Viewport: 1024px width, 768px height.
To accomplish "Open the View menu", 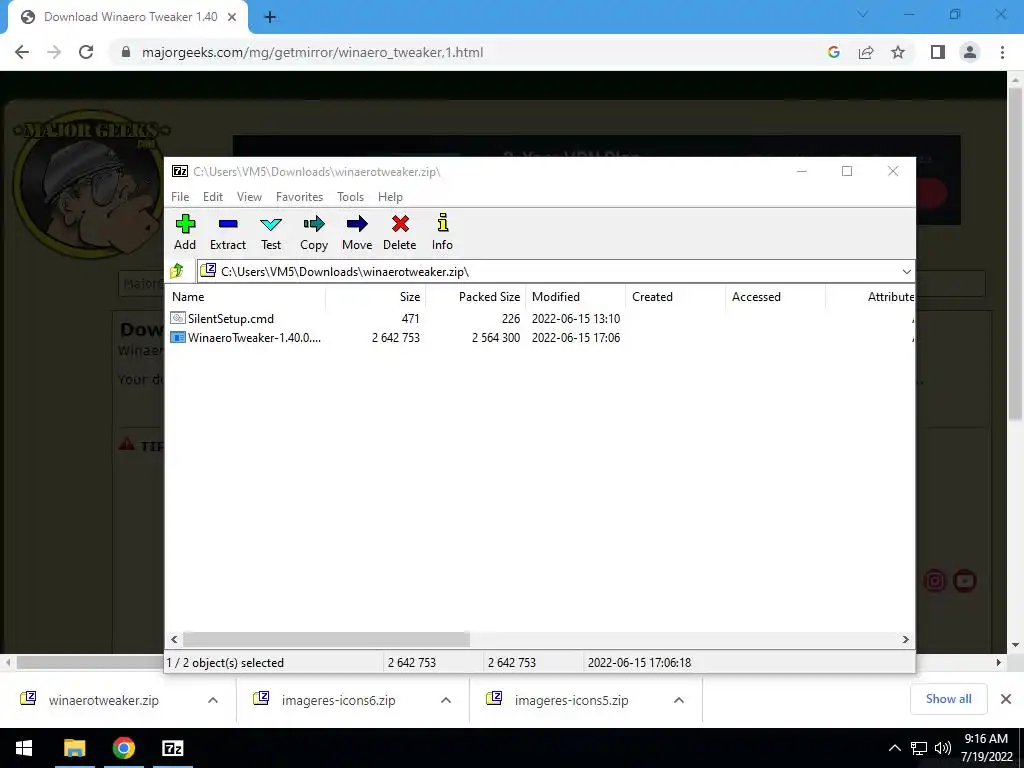I will [249, 197].
